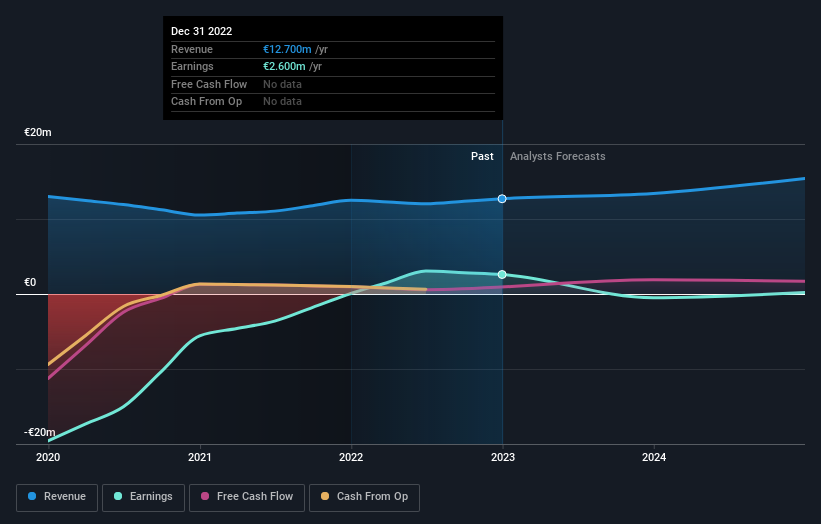The image size is (821, 524).
Task: Select the Earnings data point at 2023
Action: click(x=502, y=274)
